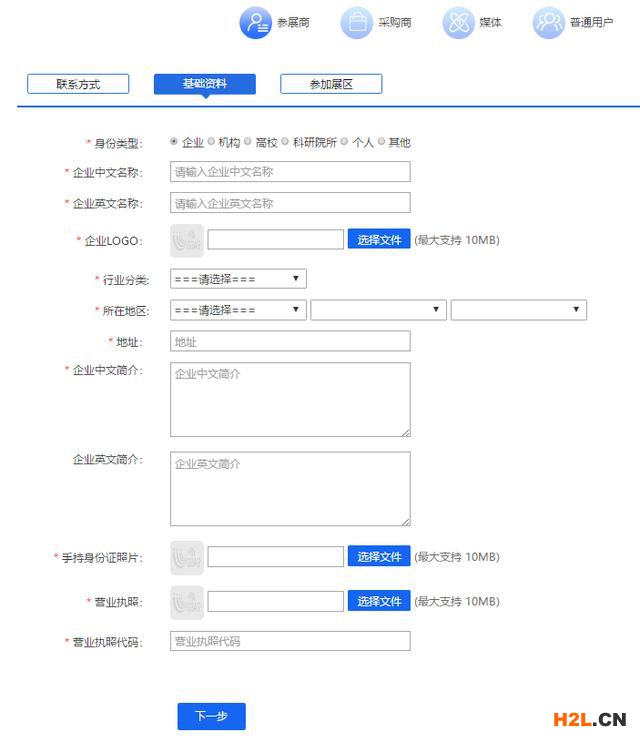
Task: Click the 营业执照 preview thumbnail
Action: 187,602
